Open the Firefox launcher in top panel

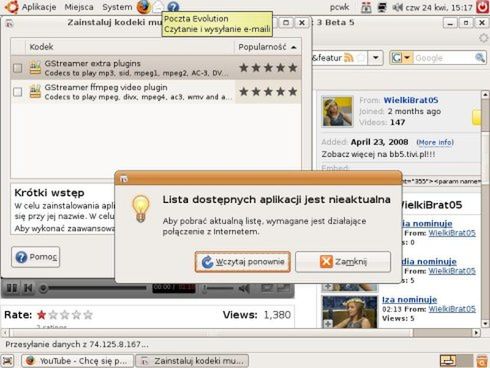click(143, 7)
